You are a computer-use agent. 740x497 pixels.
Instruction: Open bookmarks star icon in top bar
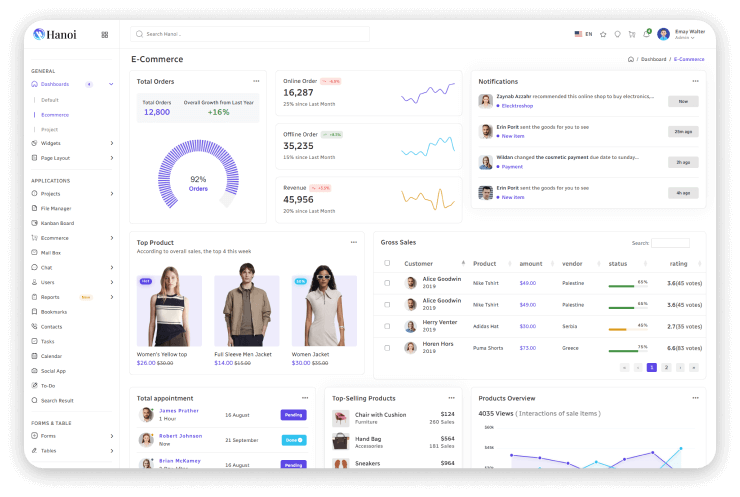[603, 34]
